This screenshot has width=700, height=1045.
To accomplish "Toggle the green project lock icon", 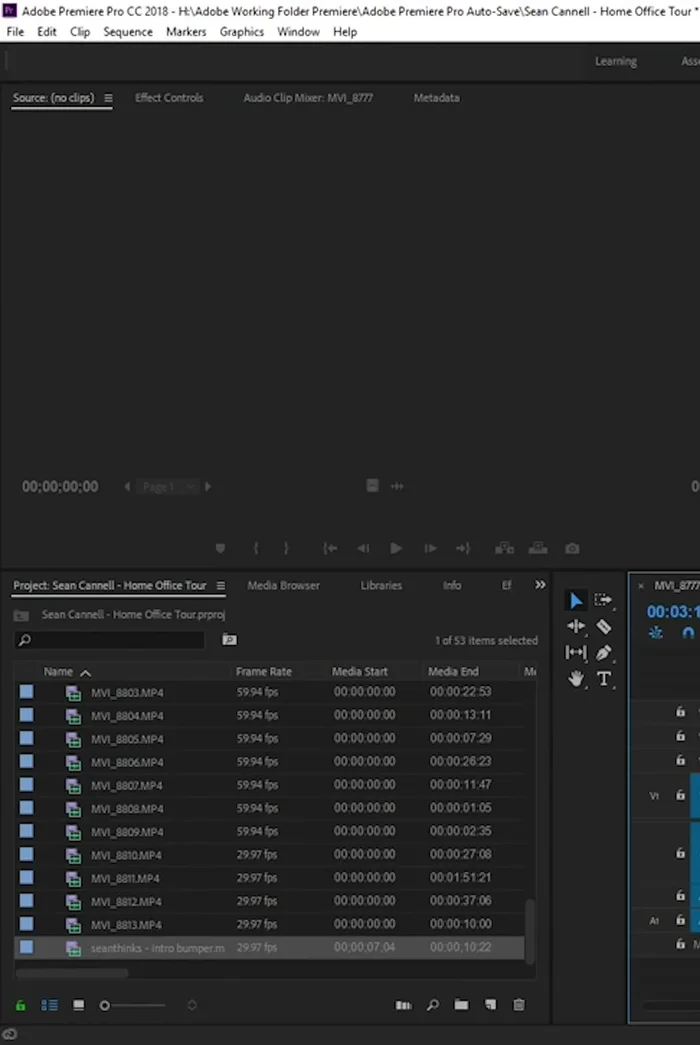I will point(21,1005).
